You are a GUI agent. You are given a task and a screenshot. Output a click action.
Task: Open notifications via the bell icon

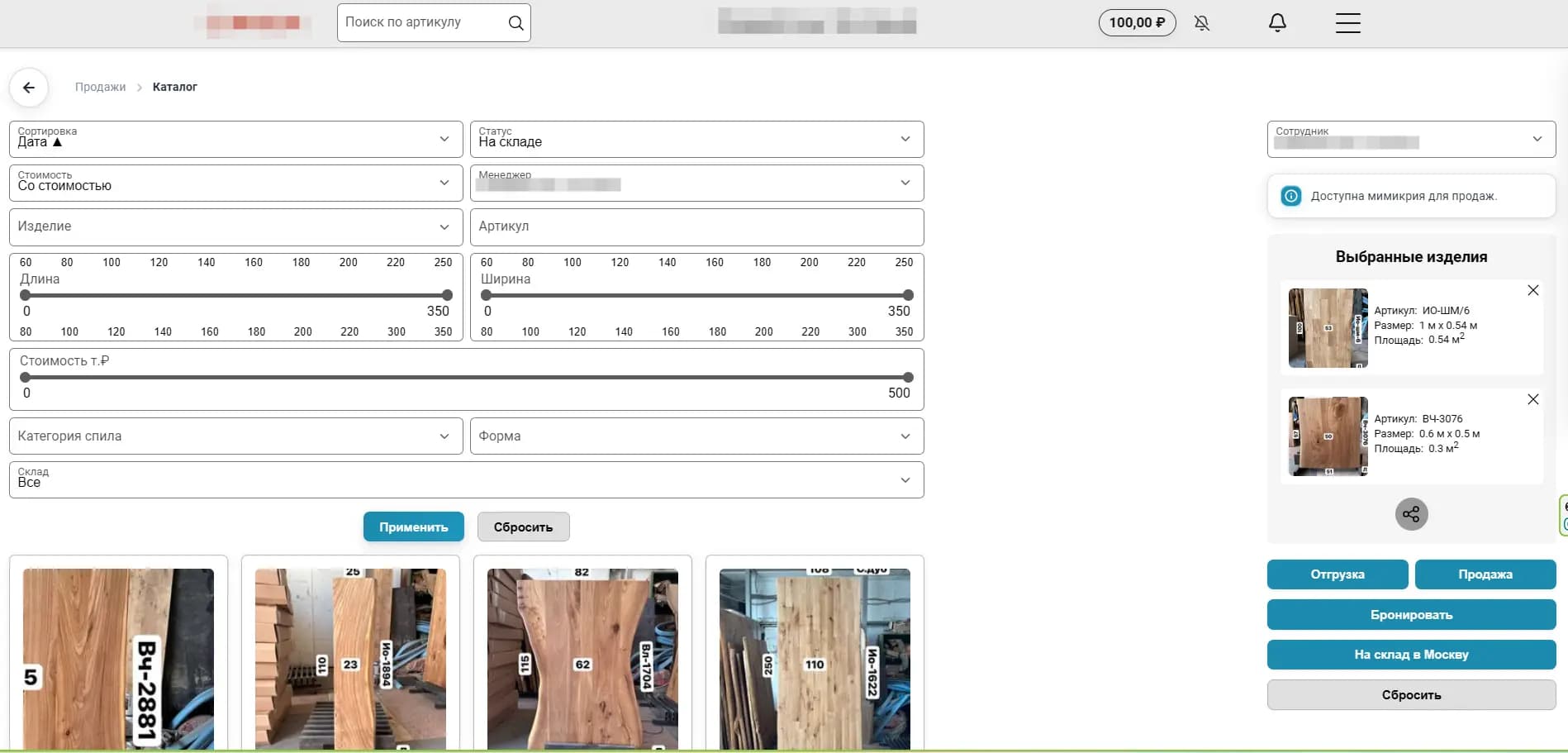(1276, 22)
